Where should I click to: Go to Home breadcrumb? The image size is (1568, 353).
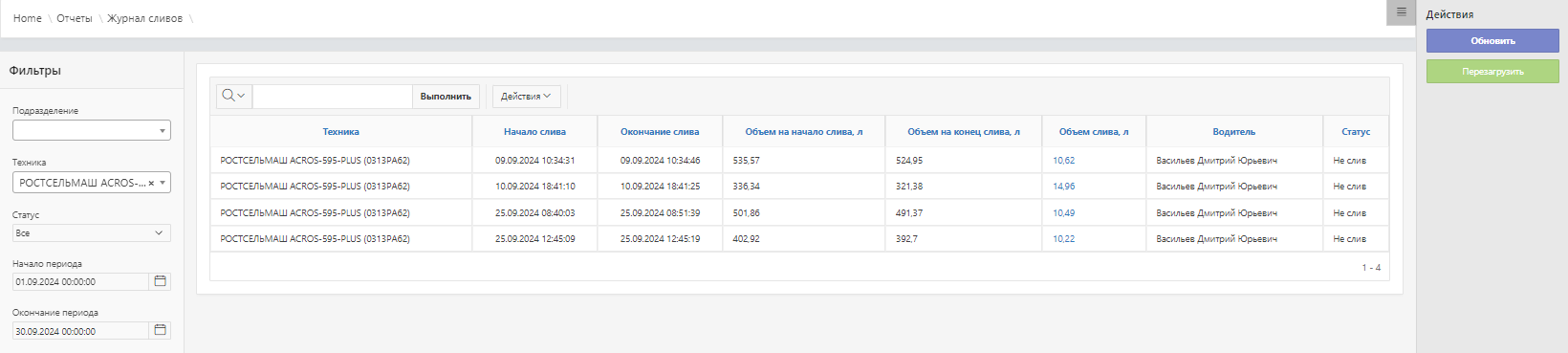pyautogui.click(x=28, y=18)
